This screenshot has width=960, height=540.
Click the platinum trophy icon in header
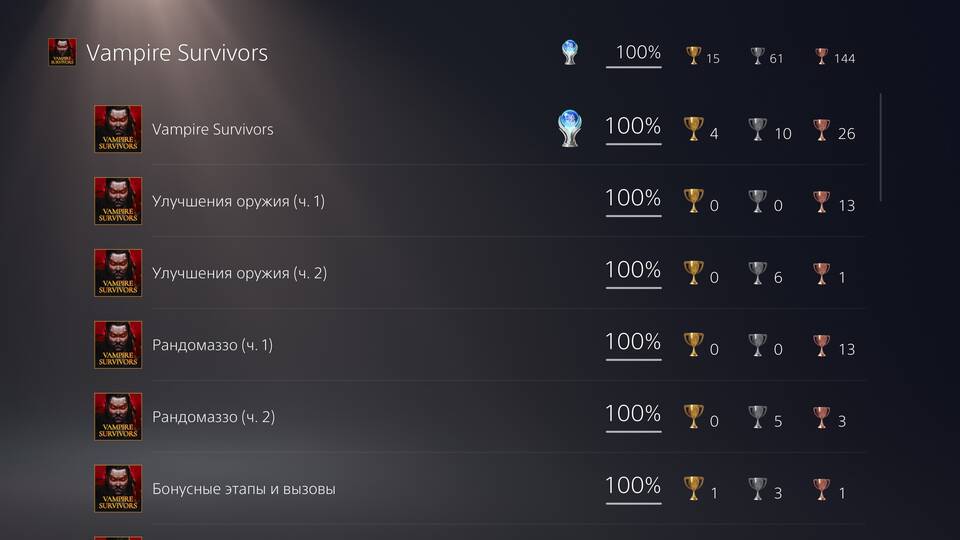tap(569, 52)
